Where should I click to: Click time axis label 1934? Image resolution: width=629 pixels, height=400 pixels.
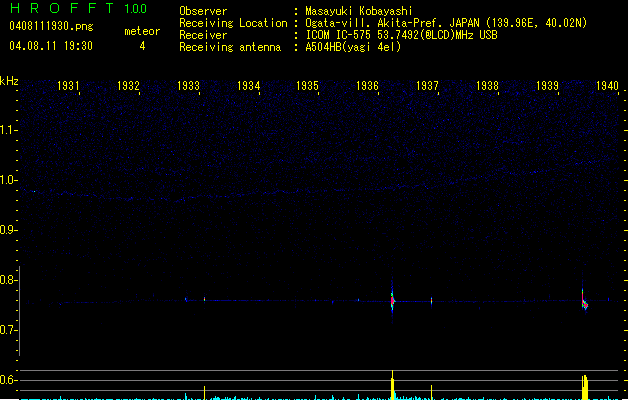point(248,86)
